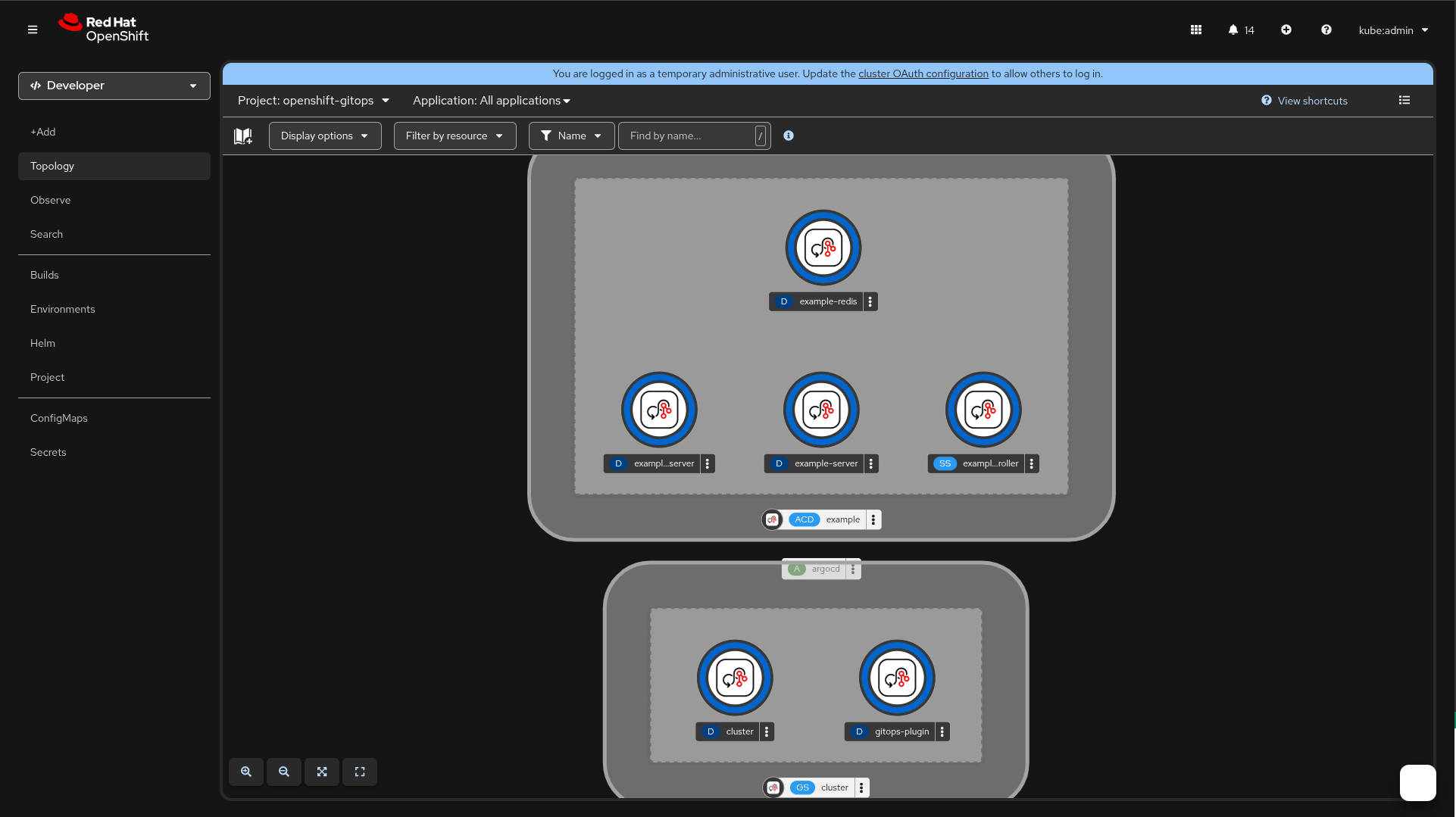Open kebab menu for exampl...roller
1456x817 pixels.
pyautogui.click(x=1032, y=463)
